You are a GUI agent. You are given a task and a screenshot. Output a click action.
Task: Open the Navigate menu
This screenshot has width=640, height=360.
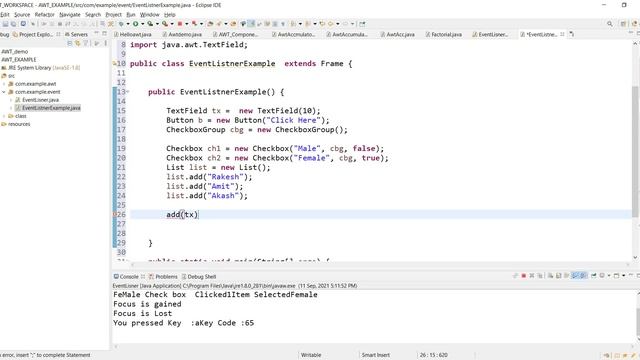[70, 14]
